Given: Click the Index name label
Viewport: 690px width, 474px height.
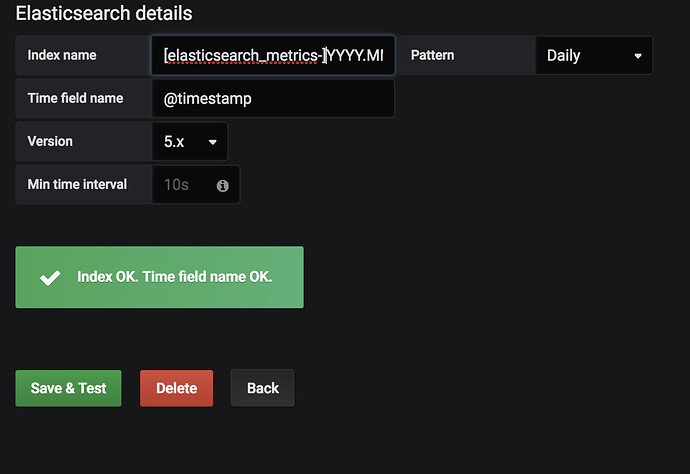Looking at the screenshot, I should 62,56.
